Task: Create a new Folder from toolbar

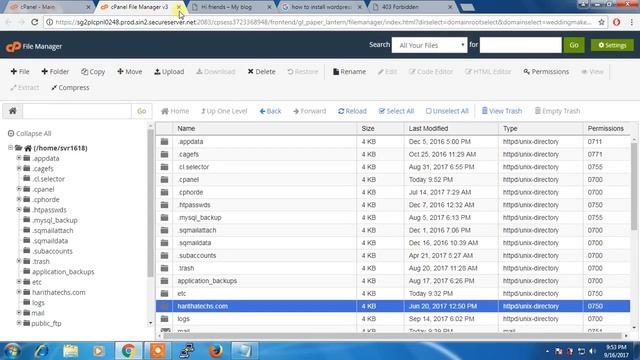Action: [55, 71]
